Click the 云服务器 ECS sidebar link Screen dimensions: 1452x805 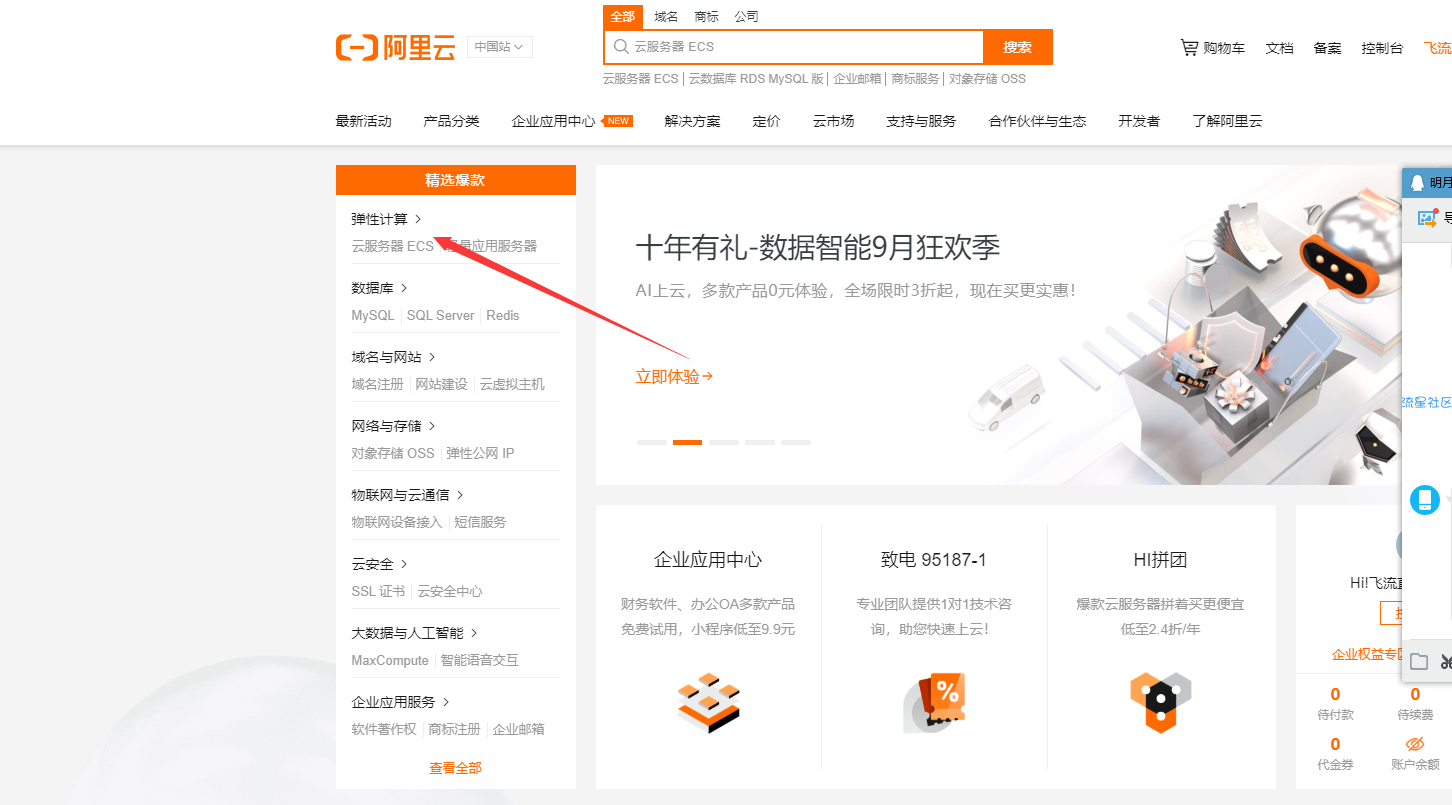coord(392,246)
